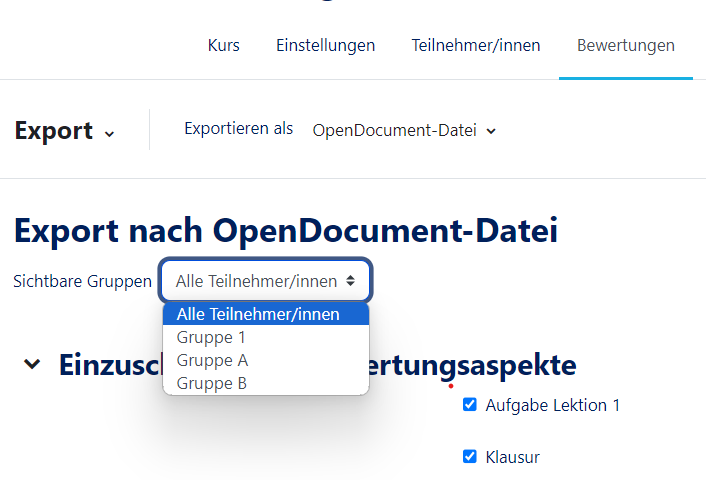706x480 pixels.
Task: Select the Bewertungen tab
Action: 625,45
